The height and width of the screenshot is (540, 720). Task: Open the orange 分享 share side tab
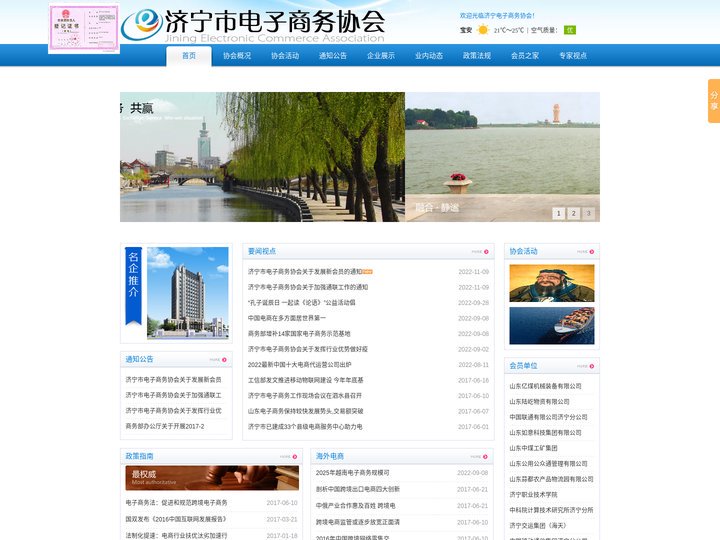(x=714, y=101)
